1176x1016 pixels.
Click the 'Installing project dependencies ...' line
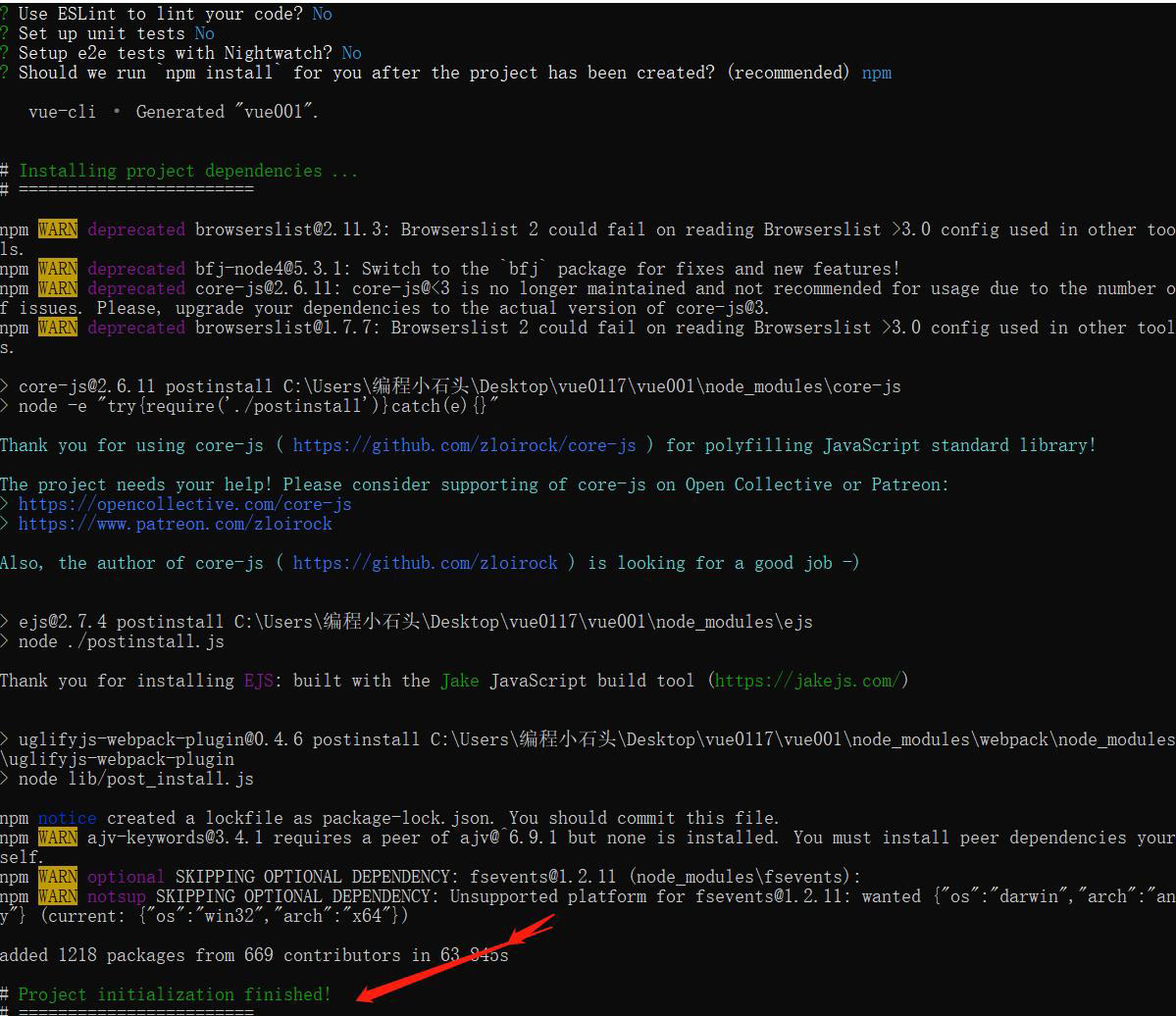(x=188, y=171)
